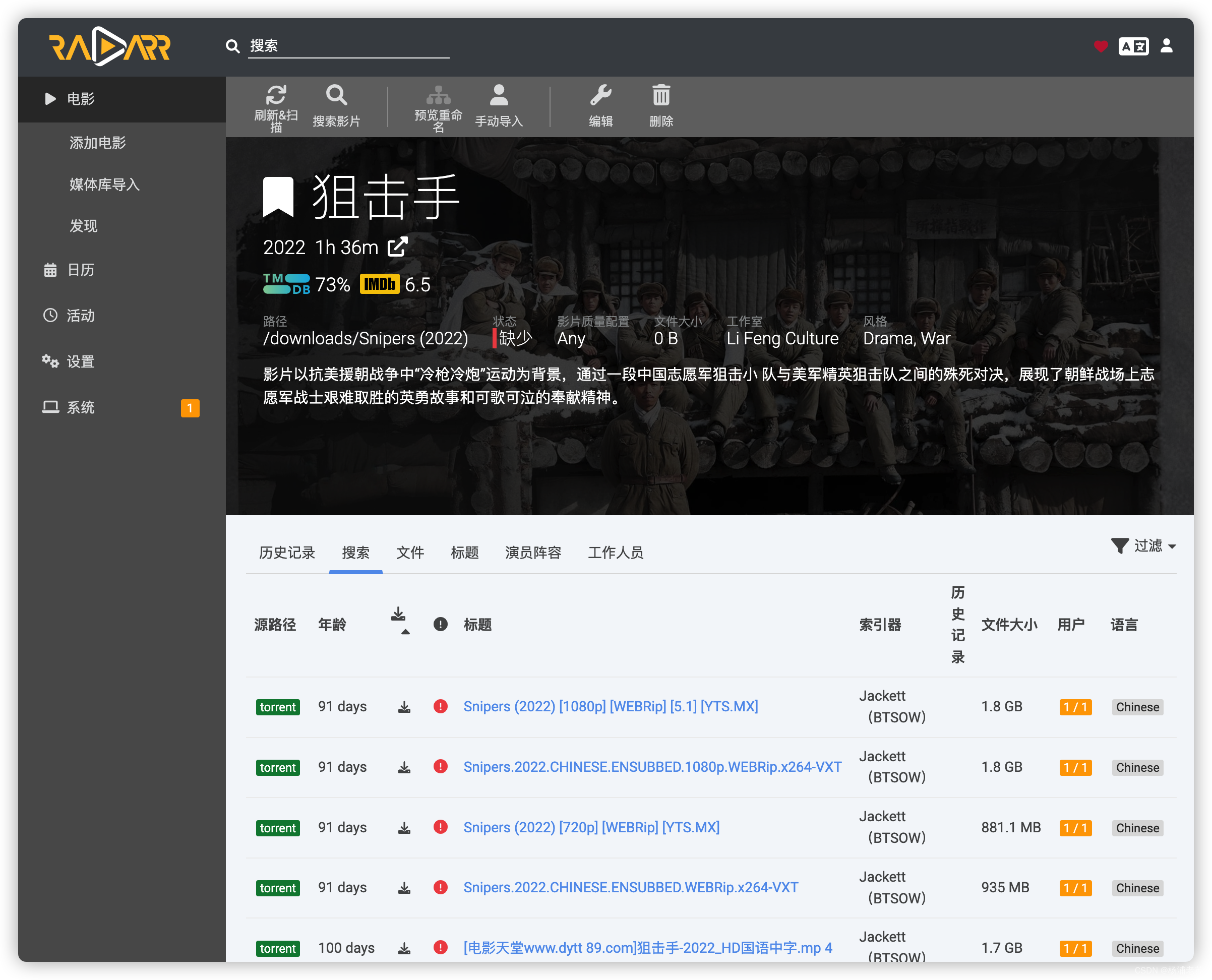This screenshot has width=1212, height=980.
Task: Open 设置 settings in the sidebar
Action: tap(80, 361)
